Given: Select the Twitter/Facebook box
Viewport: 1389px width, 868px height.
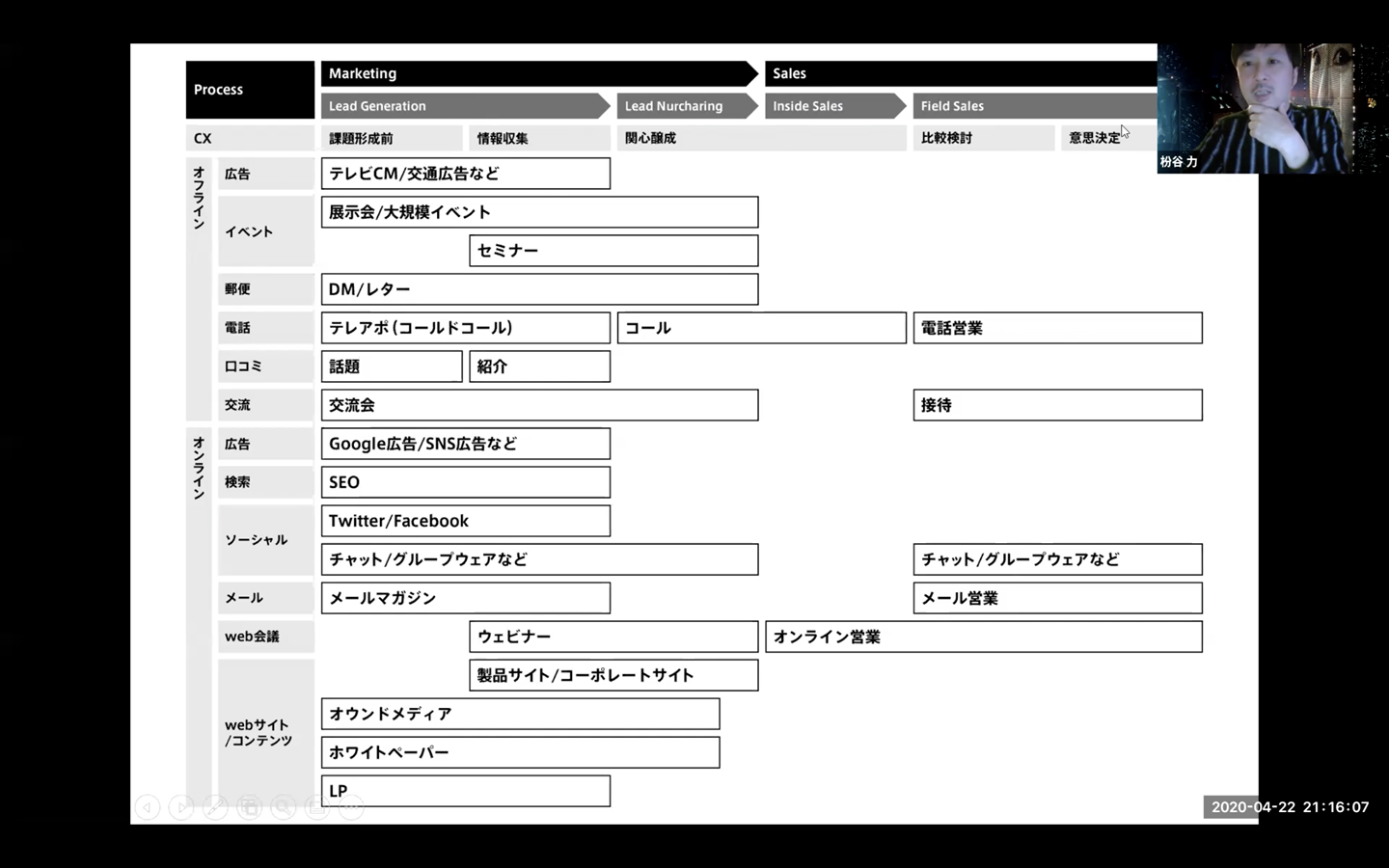Looking at the screenshot, I should click(x=466, y=521).
